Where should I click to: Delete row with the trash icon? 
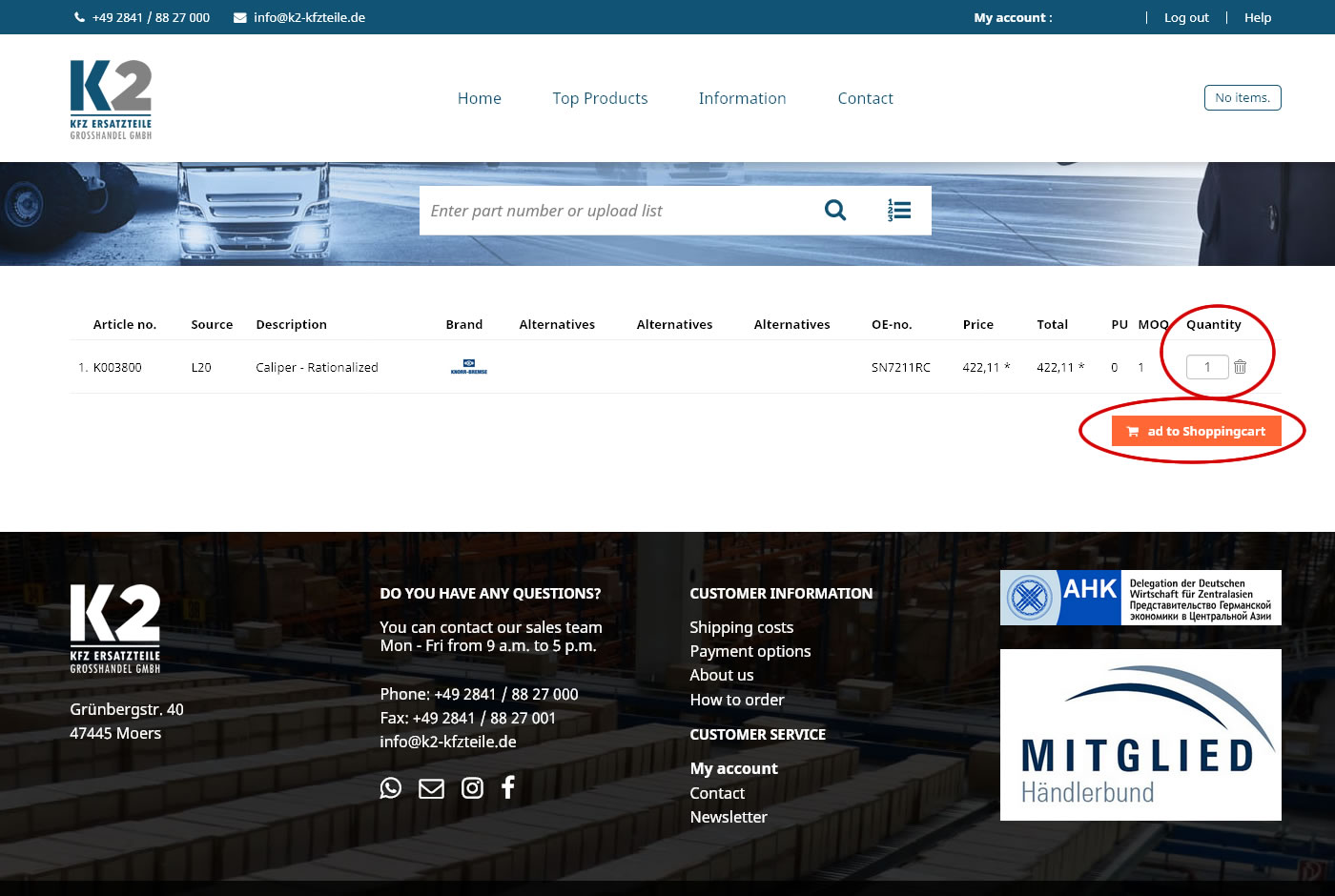(1240, 366)
